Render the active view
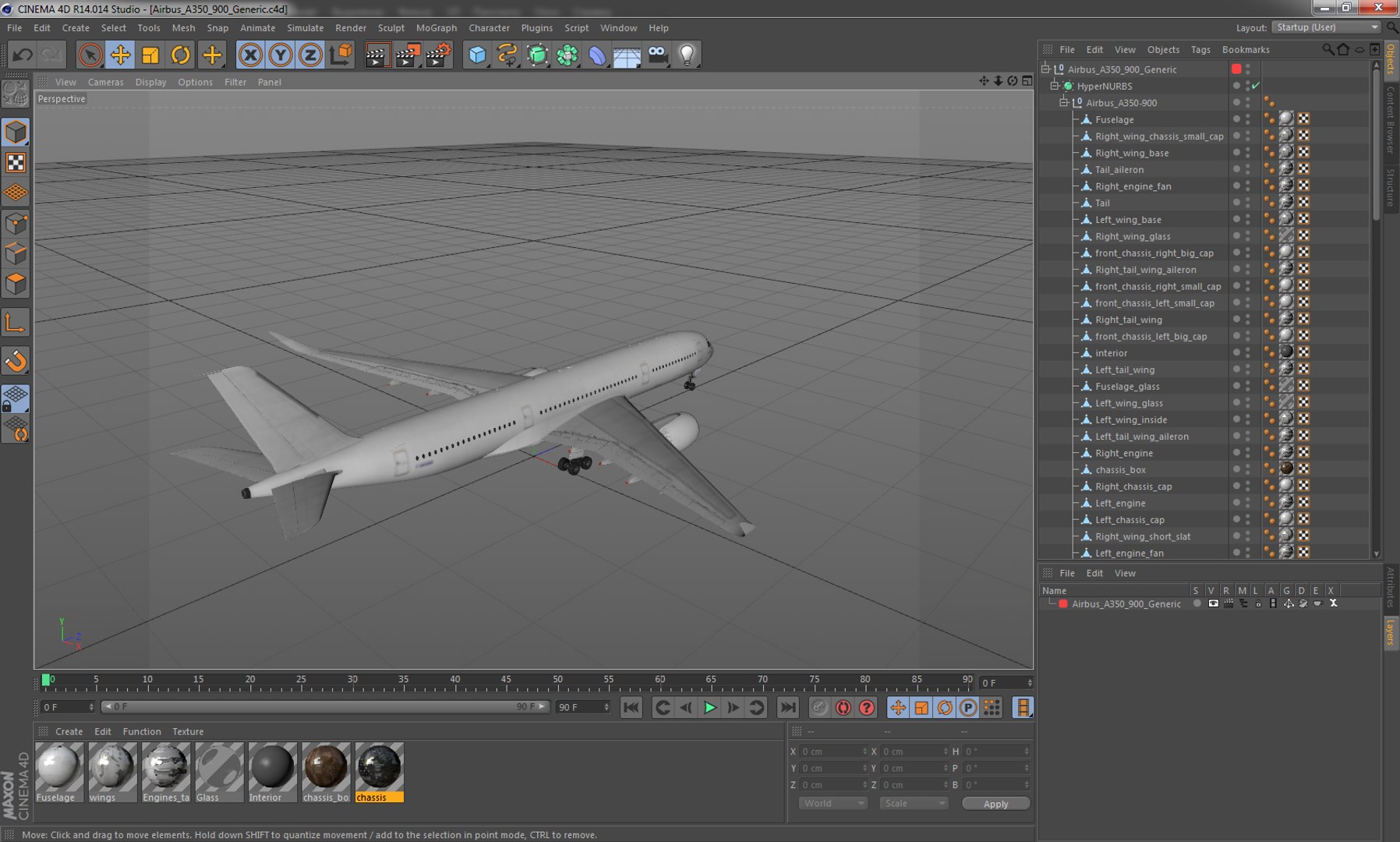This screenshot has height=842, width=1400. [x=377, y=55]
